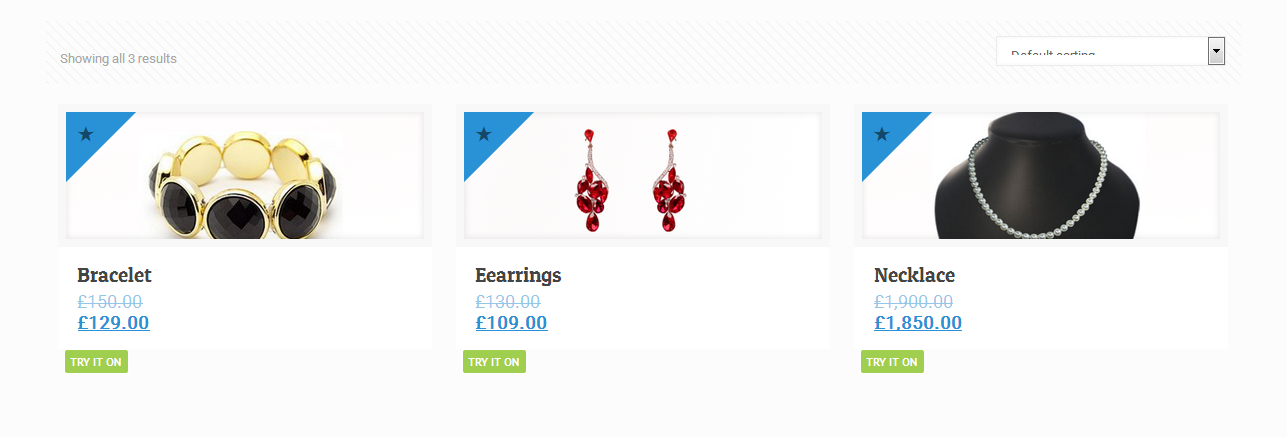Select the Default sorting combo box
The height and width of the screenshot is (437, 1287).
[1111, 51]
